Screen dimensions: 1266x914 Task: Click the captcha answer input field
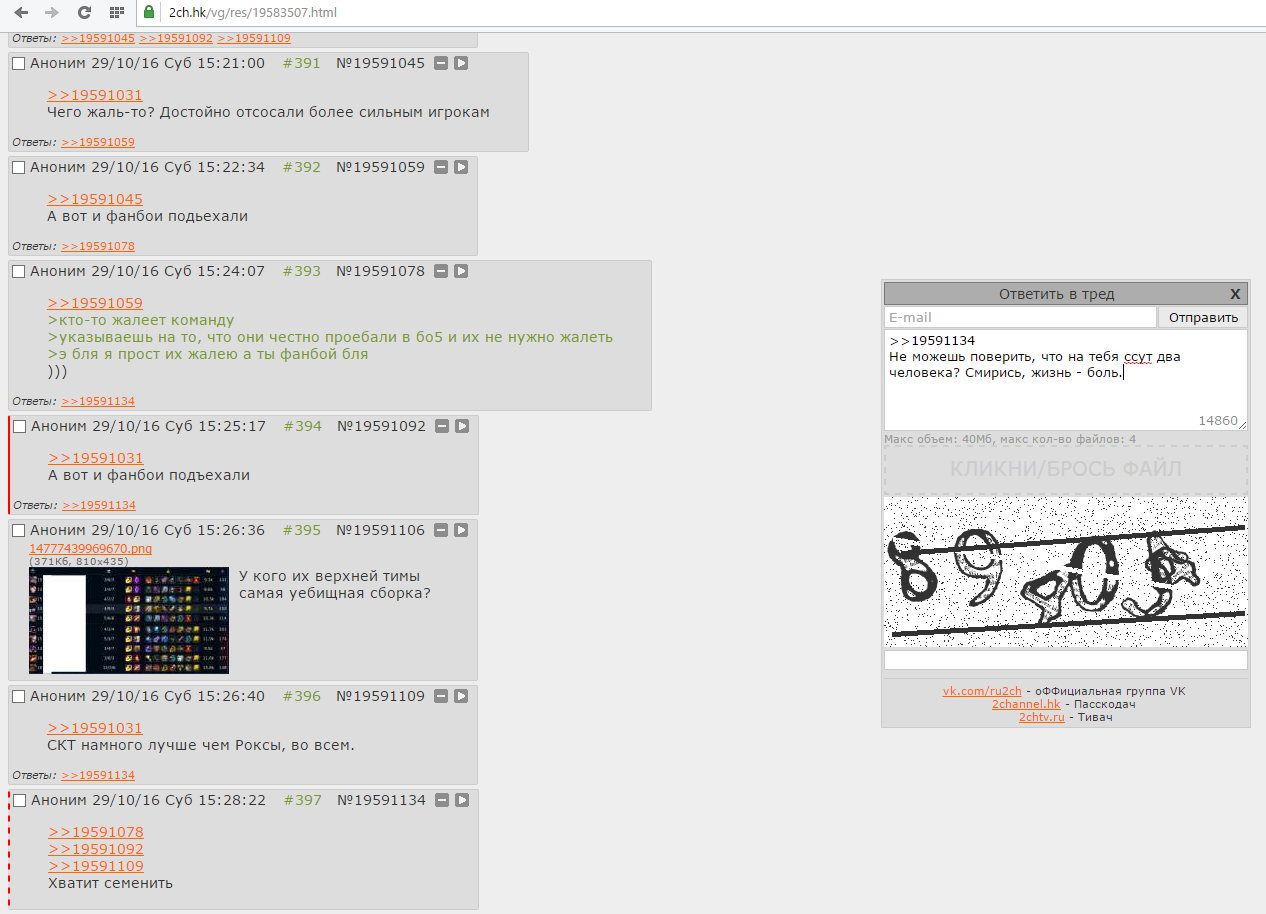click(x=1066, y=660)
